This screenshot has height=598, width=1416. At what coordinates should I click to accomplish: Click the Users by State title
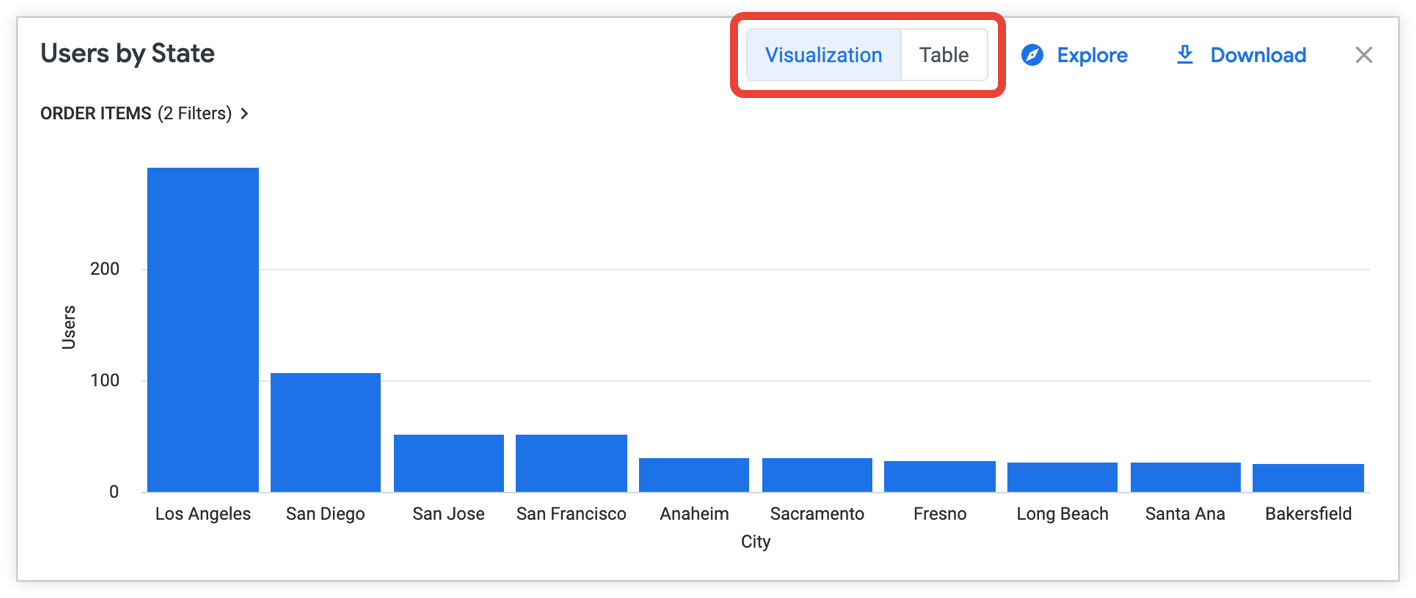coord(127,54)
